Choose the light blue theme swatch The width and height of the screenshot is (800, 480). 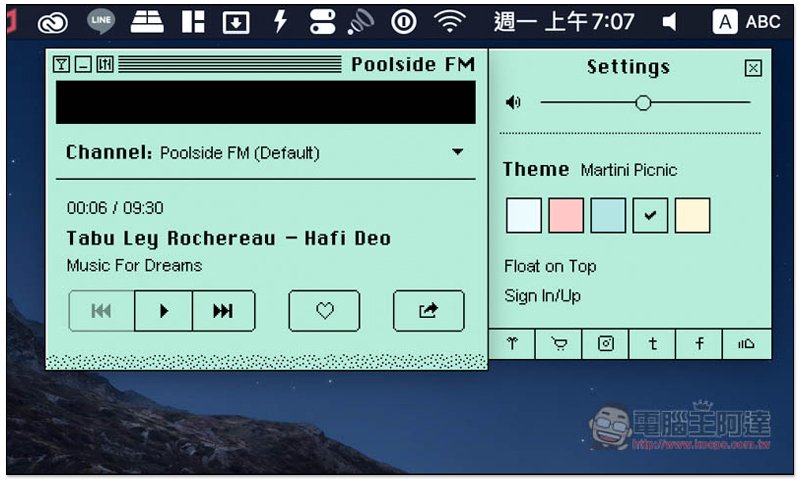(608, 215)
